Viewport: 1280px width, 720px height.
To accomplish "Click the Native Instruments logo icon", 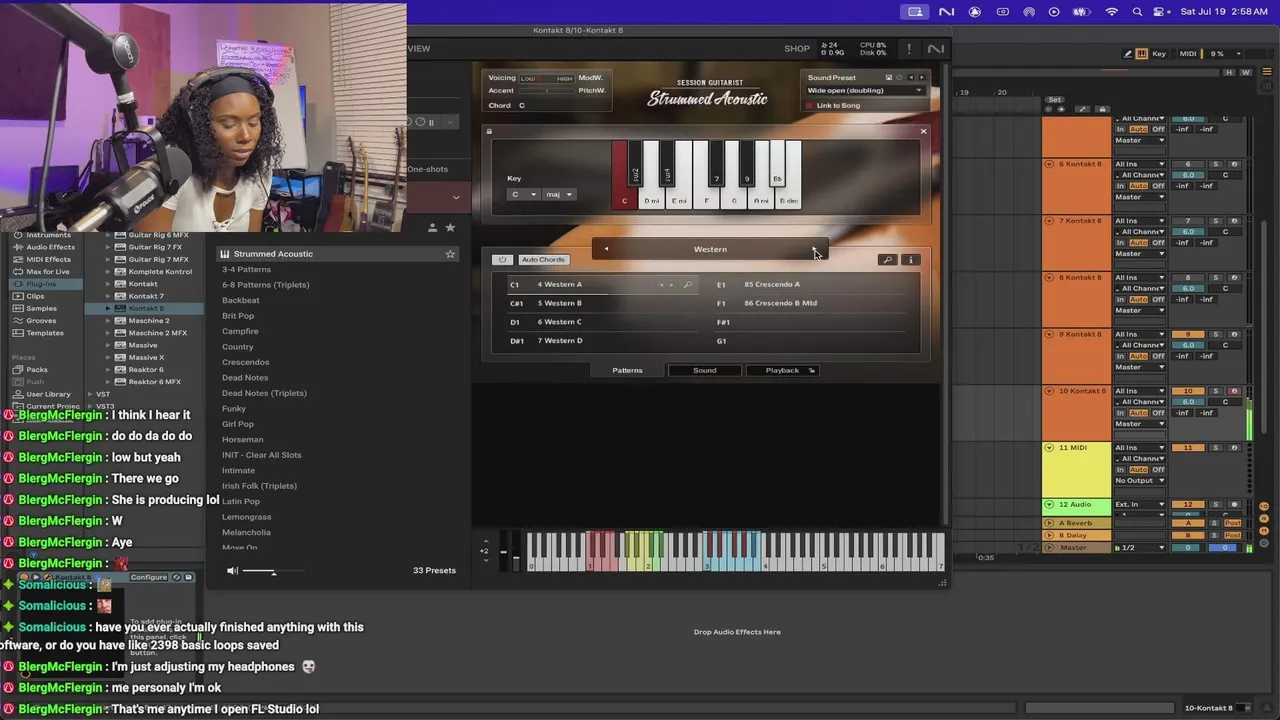I will point(936,48).
